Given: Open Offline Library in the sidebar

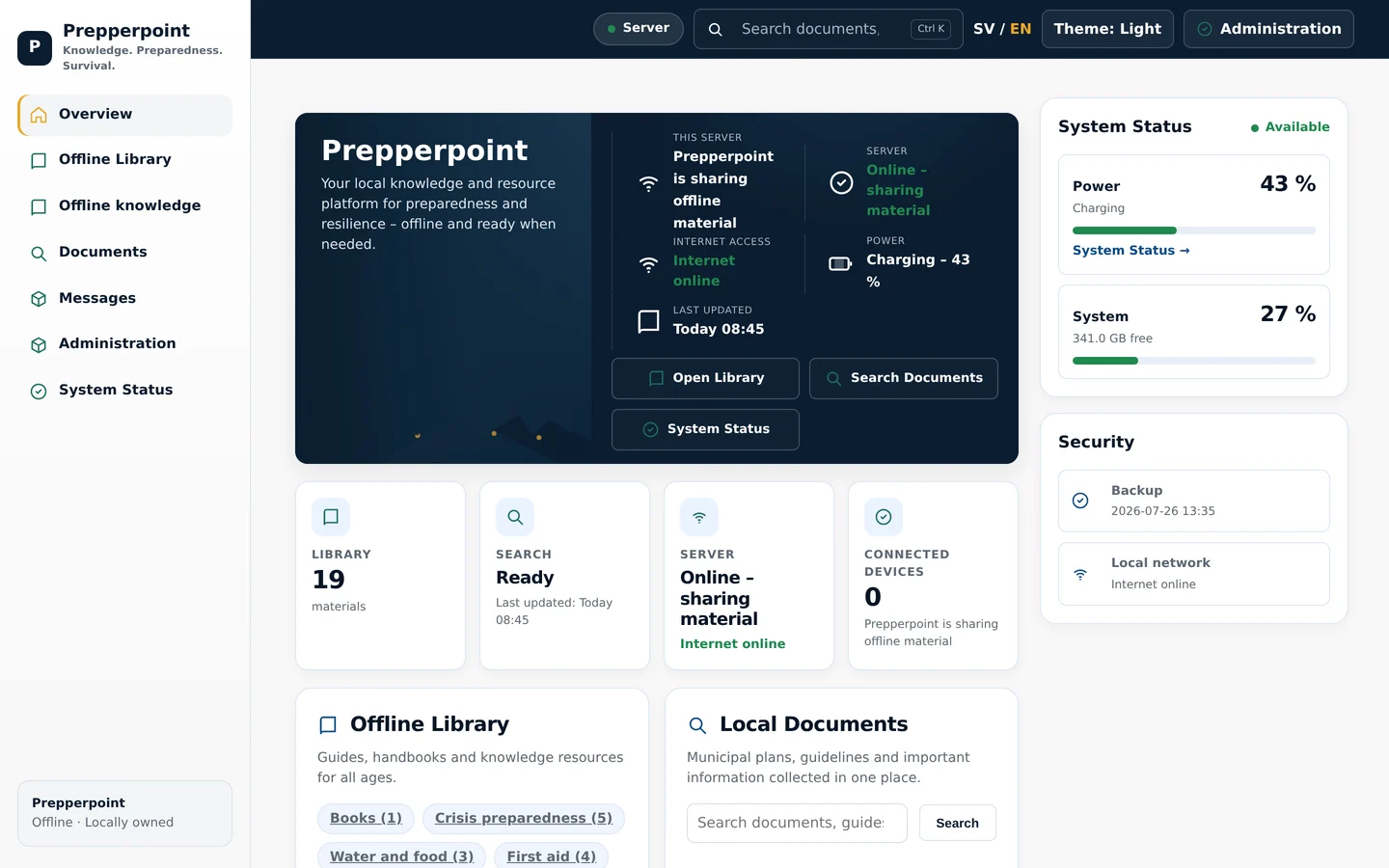Looking at the screenshot, I should tap(125, 160).
